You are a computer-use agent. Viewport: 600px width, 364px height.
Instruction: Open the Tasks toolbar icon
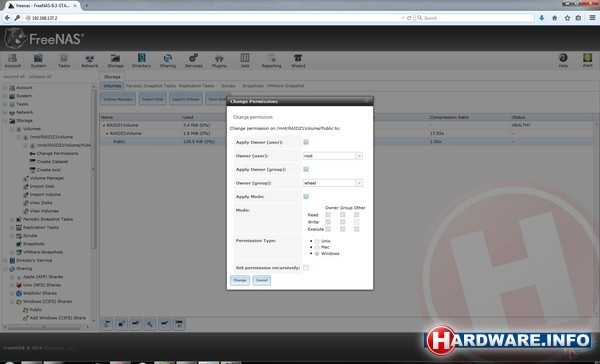point(64,60)
